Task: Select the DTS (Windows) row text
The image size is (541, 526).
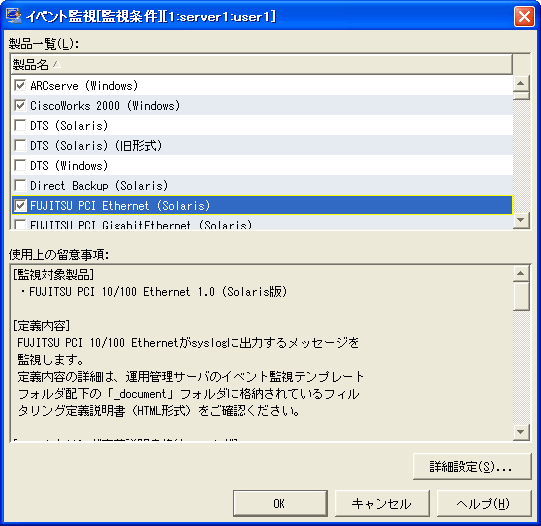Action: point(69,166)
